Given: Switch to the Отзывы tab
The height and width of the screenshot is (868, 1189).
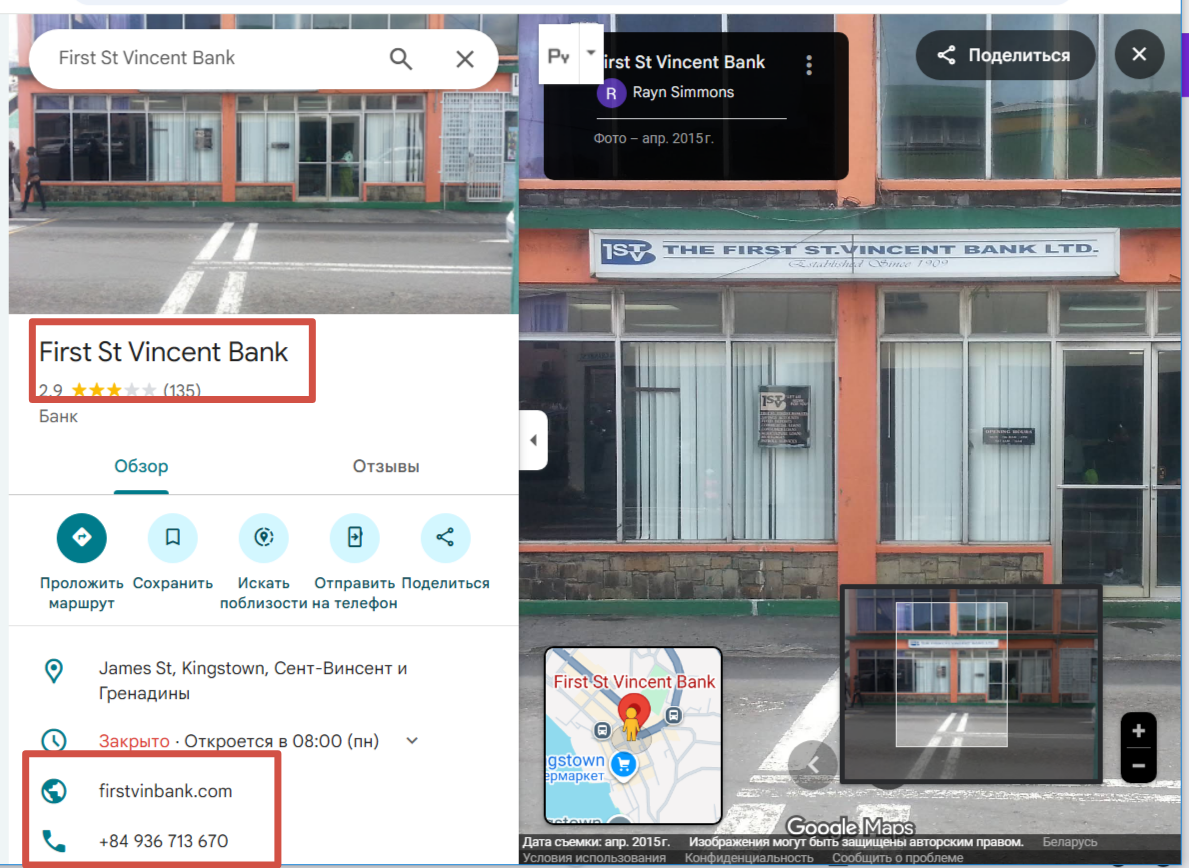Looking at the screenshot, I should pyautogui.click(x=386, y=467).
